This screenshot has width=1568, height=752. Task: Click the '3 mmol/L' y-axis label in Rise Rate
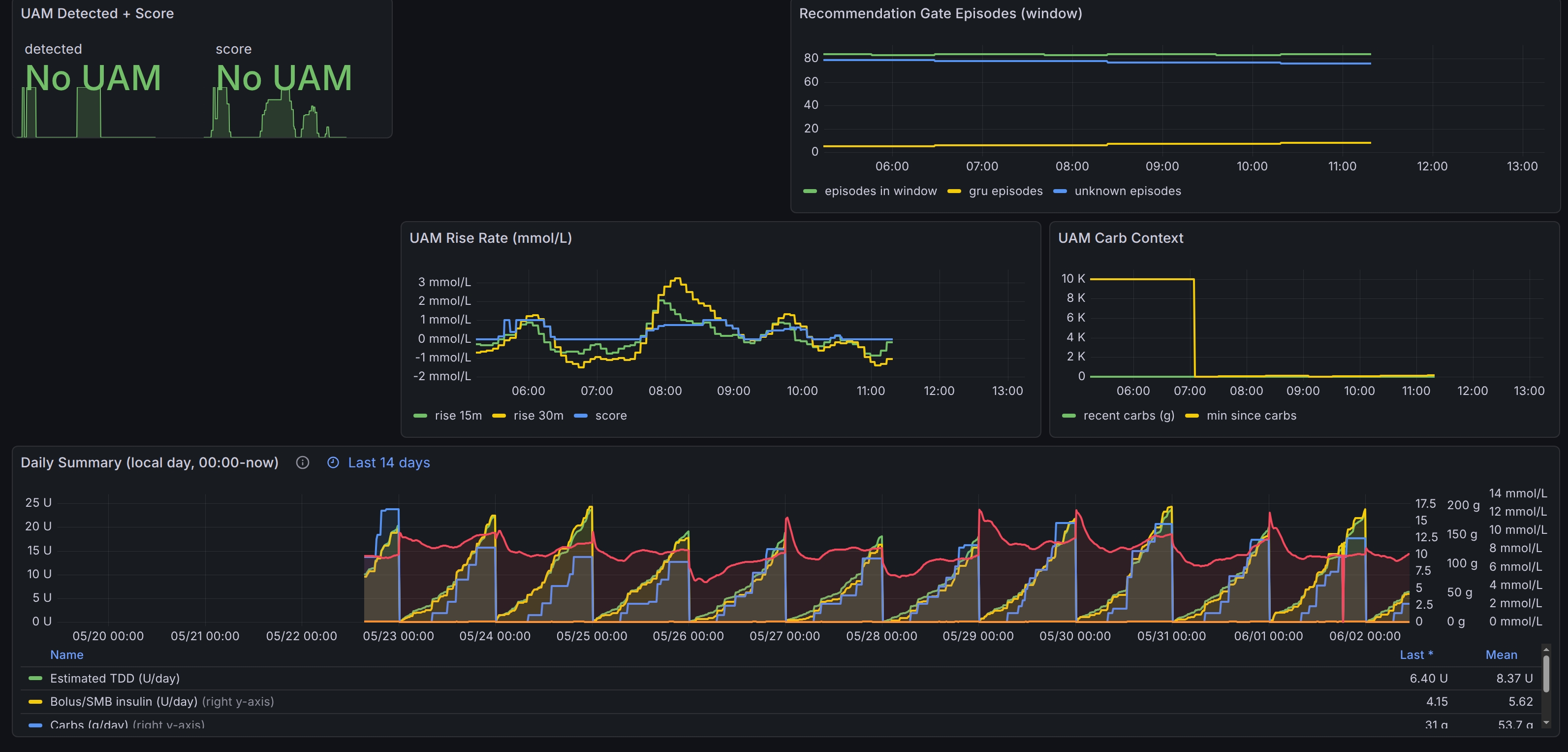[444, 282]
